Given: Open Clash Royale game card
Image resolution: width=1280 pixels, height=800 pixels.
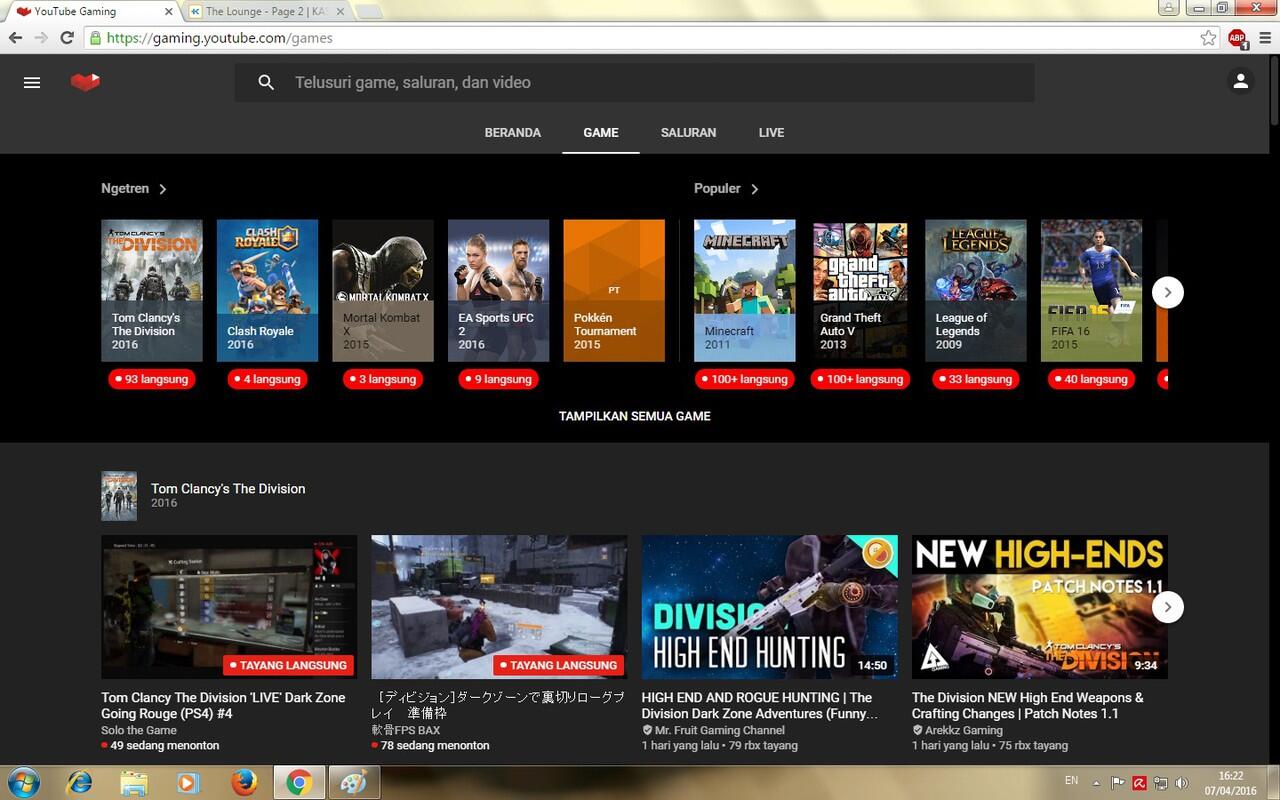Looking at the screenshot, I should click(267, 291).
